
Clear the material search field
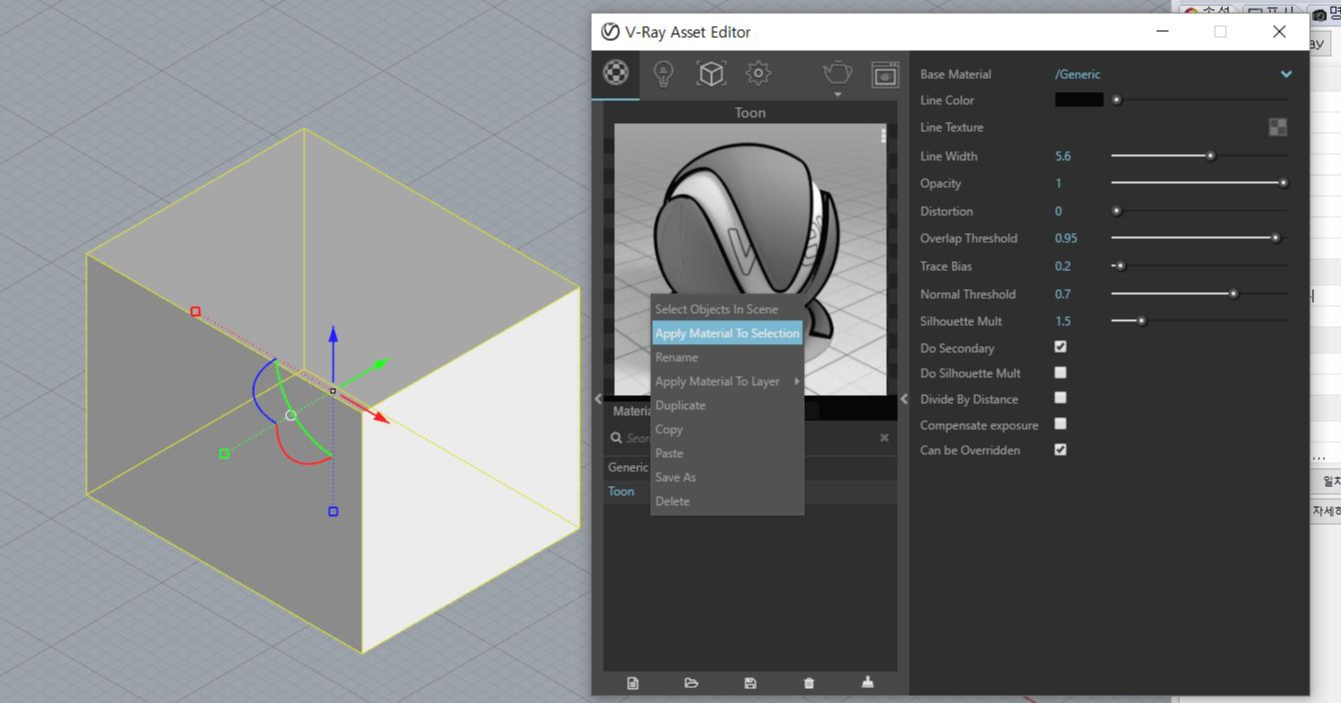[884, 438]
